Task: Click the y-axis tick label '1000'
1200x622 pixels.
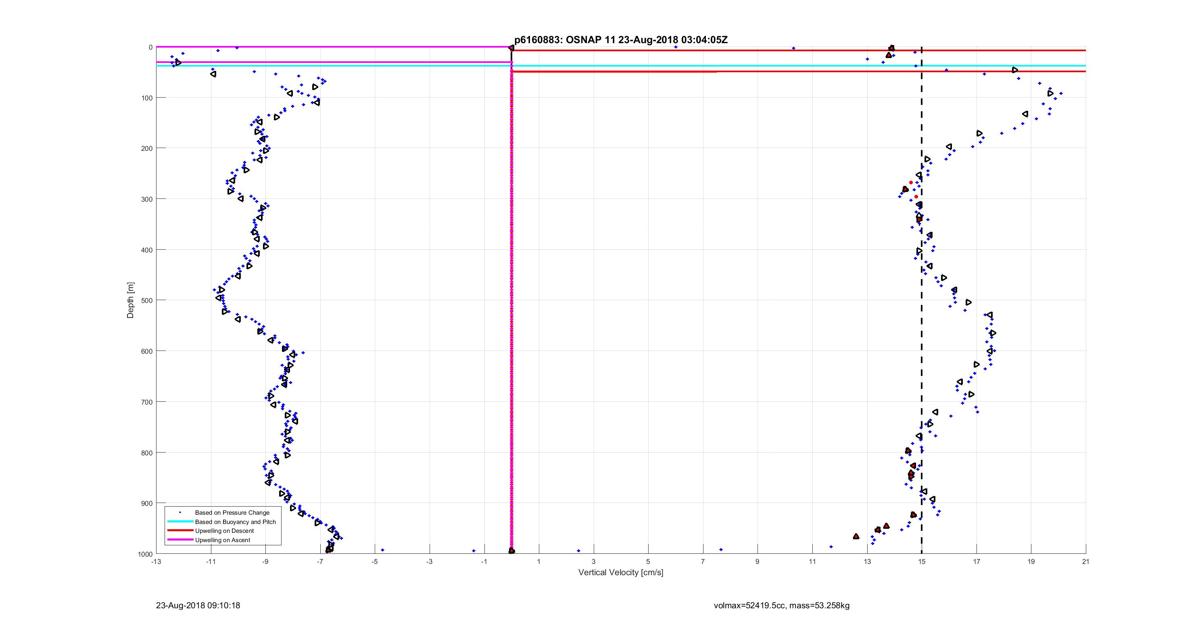Action: tap(144, 554)
